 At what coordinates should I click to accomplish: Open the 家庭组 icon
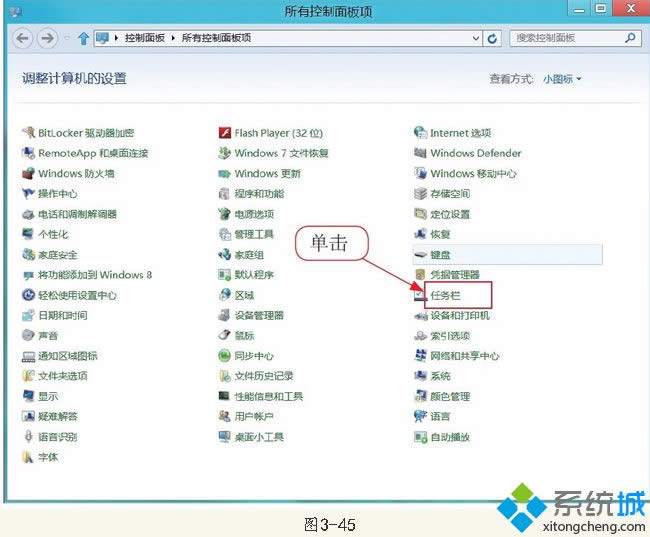point(225,255)
